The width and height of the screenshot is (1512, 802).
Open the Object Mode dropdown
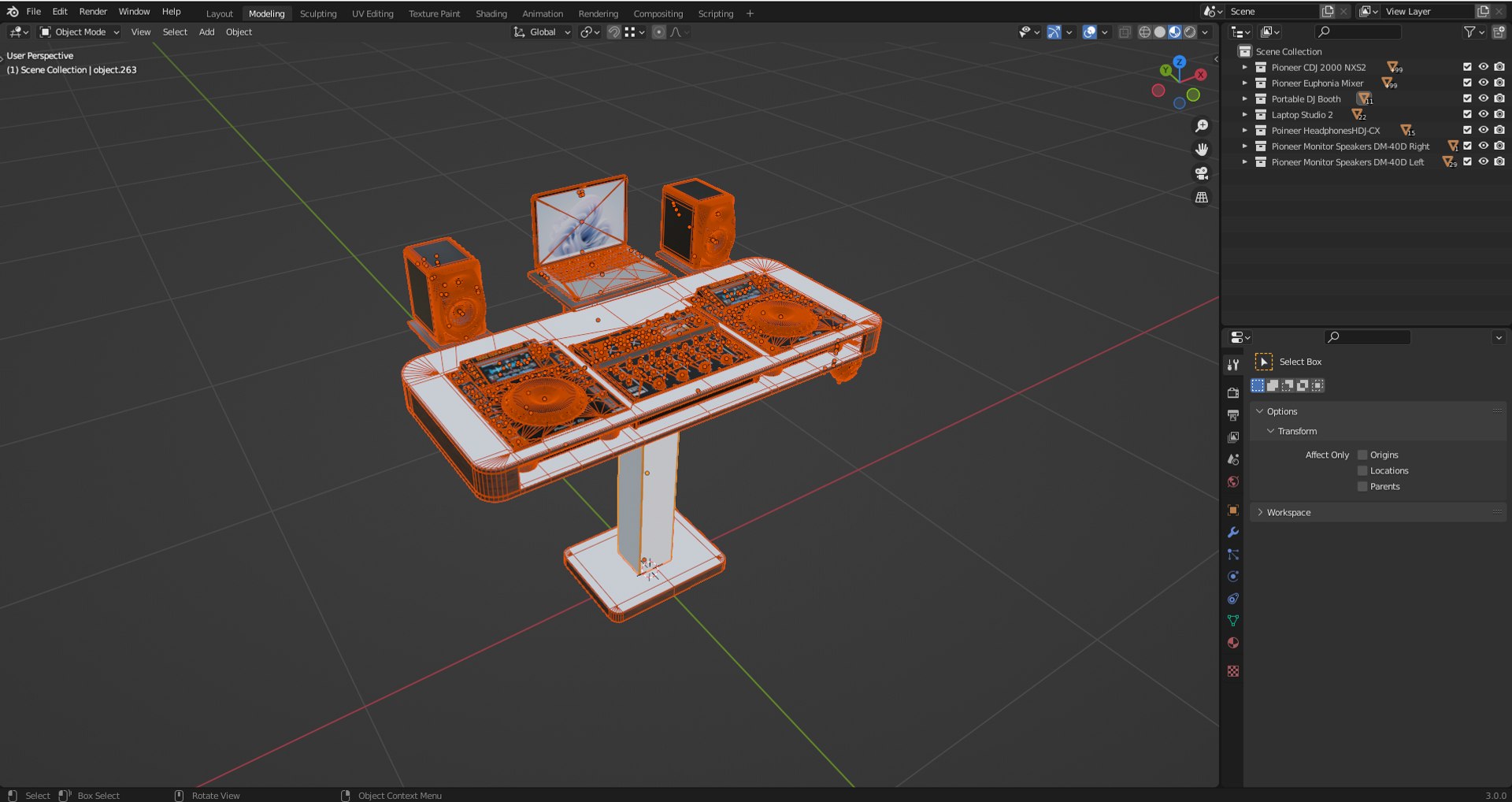[x=80, y=32]
